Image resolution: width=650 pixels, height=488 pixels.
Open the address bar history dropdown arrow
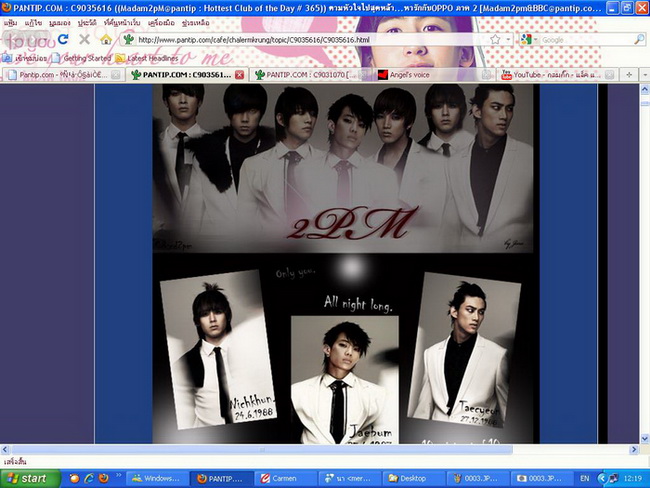(x=508, y=40)
